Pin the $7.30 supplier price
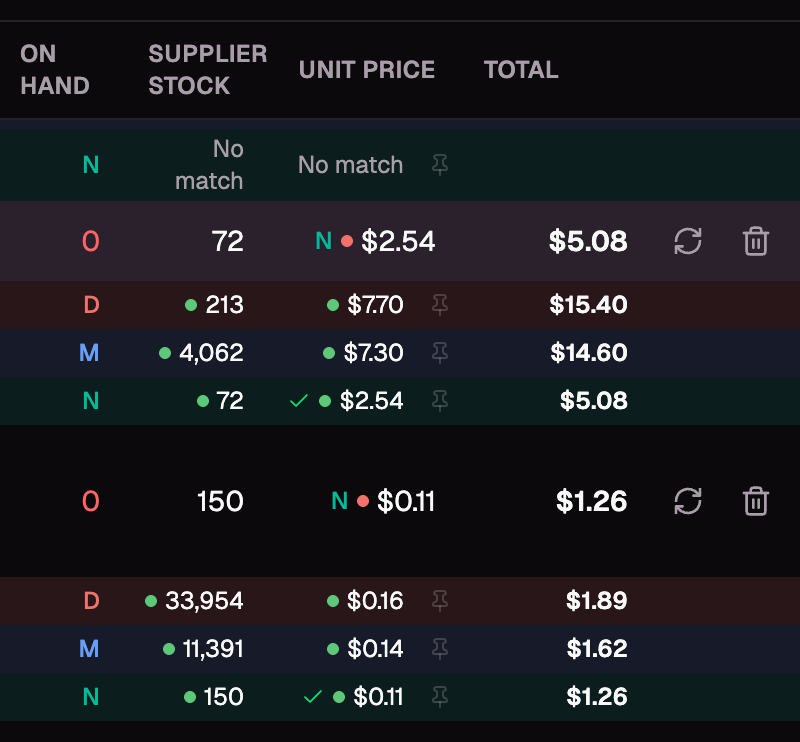This screenshot has width=800, height=742. coord(439,353)
